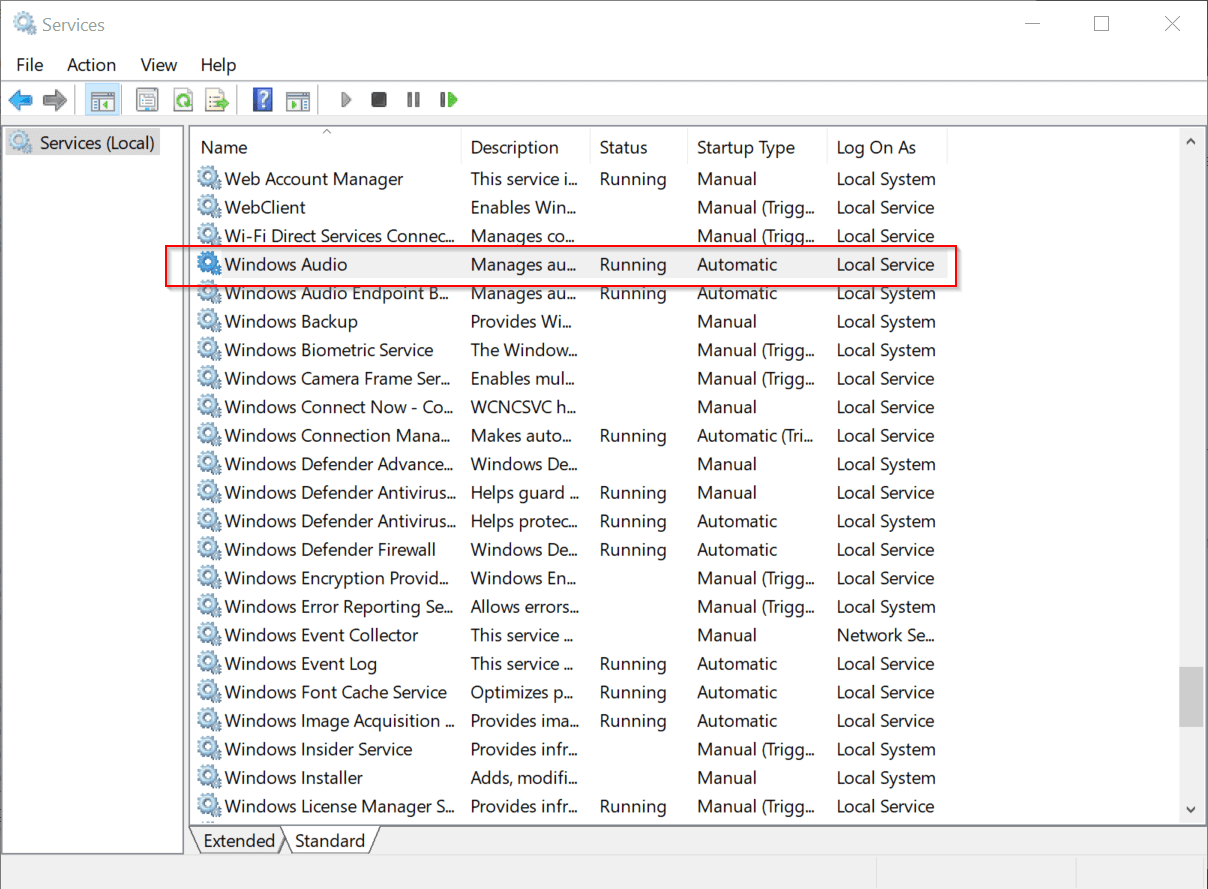Click the Export List toolbar icon
1208x889 pixels.
point(216,100)
